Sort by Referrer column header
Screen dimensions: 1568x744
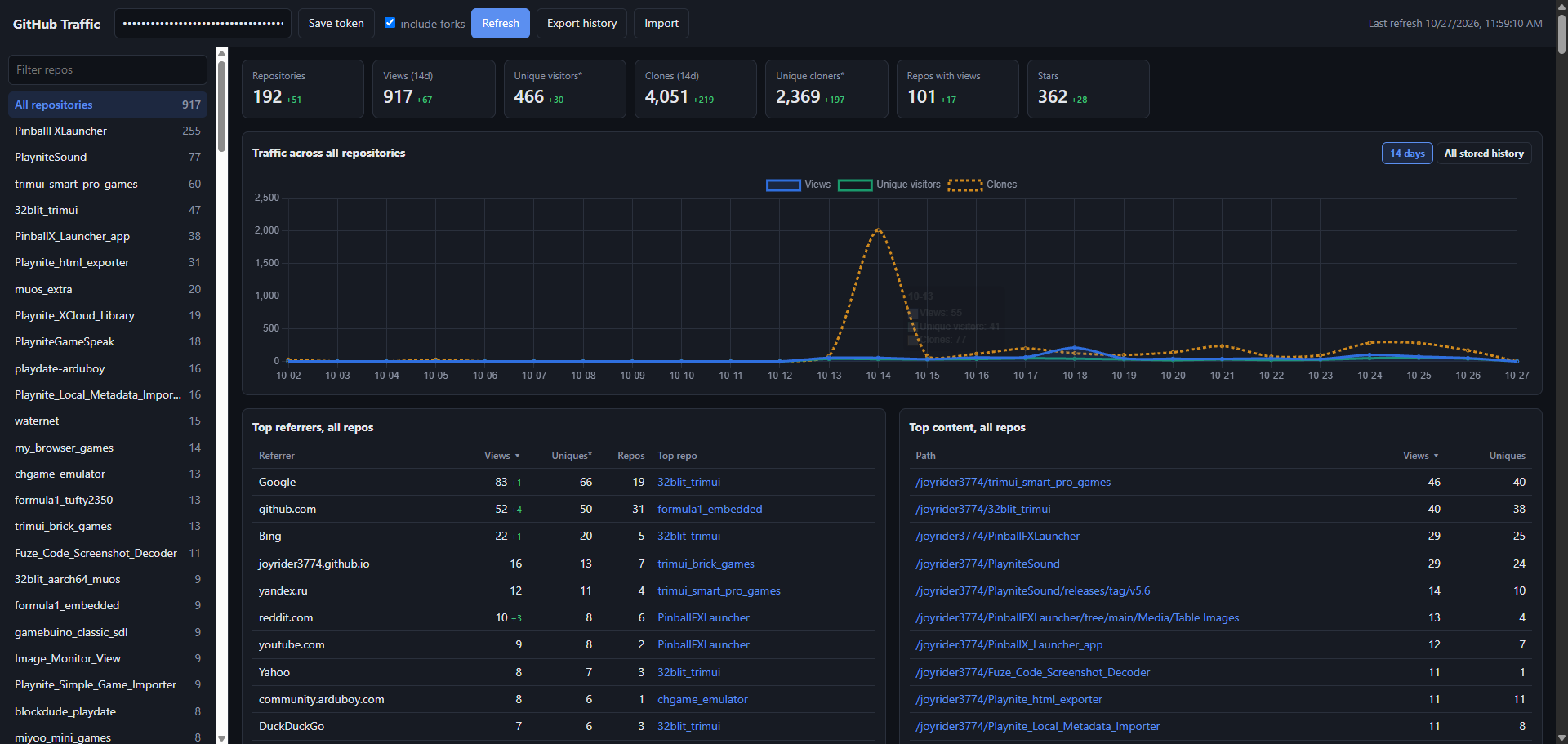277,456
